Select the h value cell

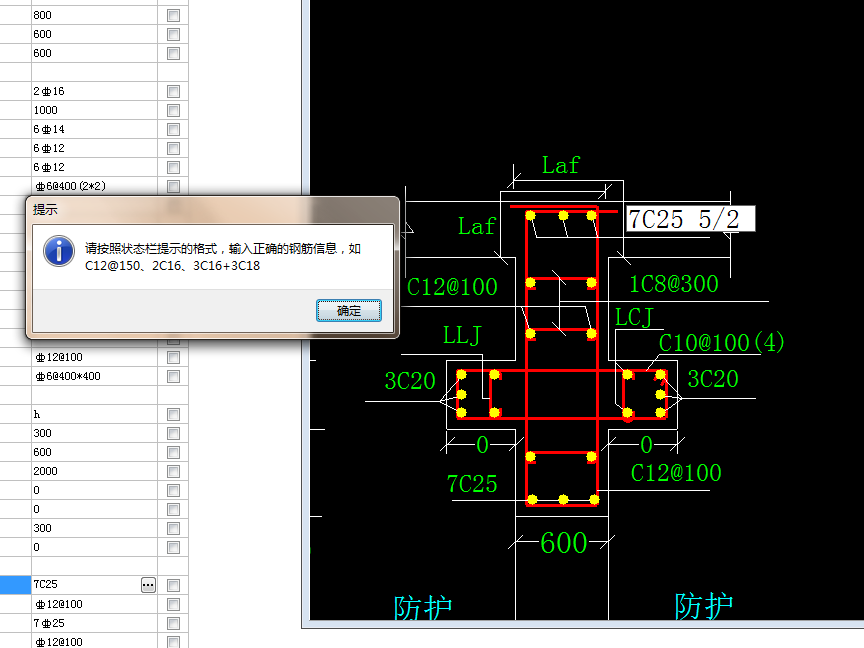click(94, 414)
